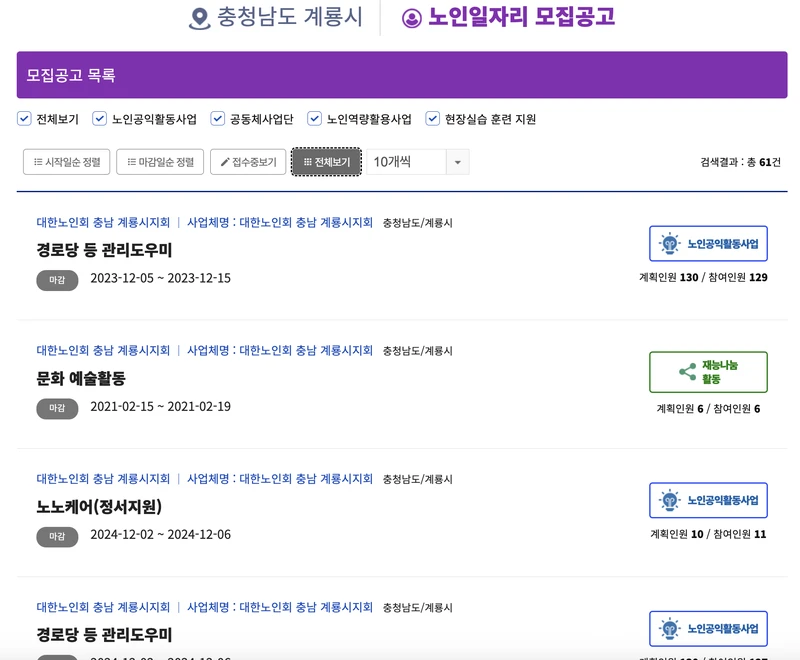Disable the 공동체사업단 filter checkbox
Screen dimensions: 800x660
215,117
